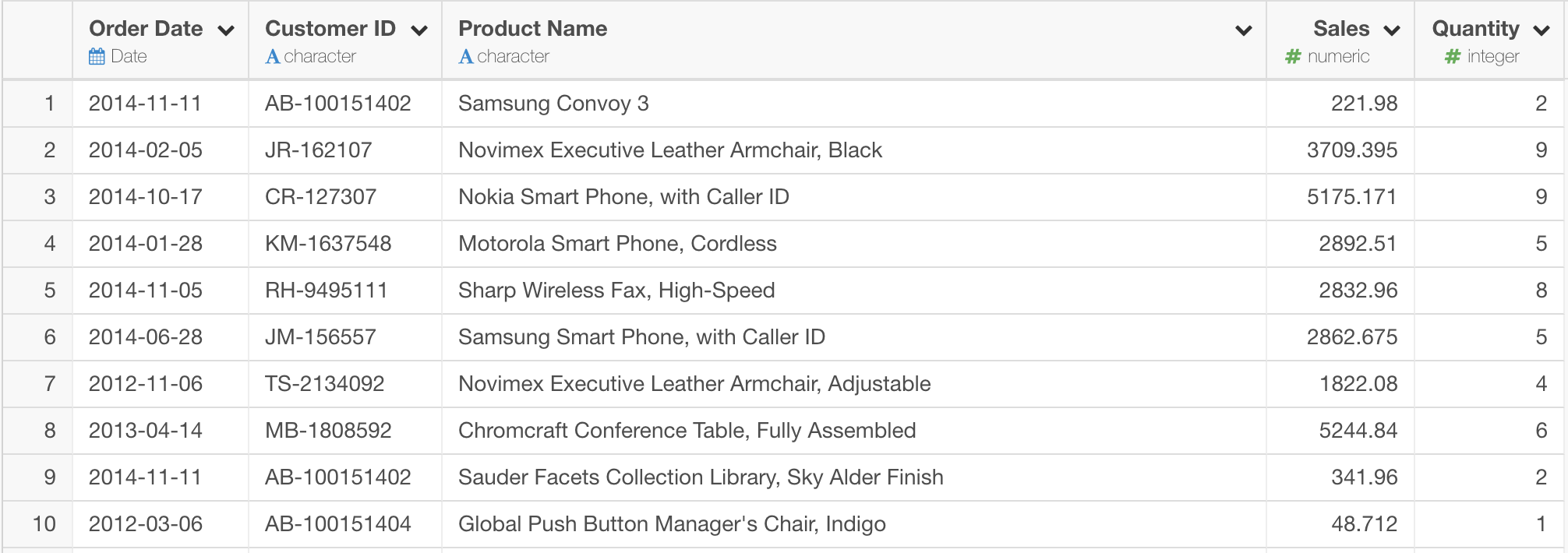Select customer ID cell KM-1637548

click(x=345, y=243)
